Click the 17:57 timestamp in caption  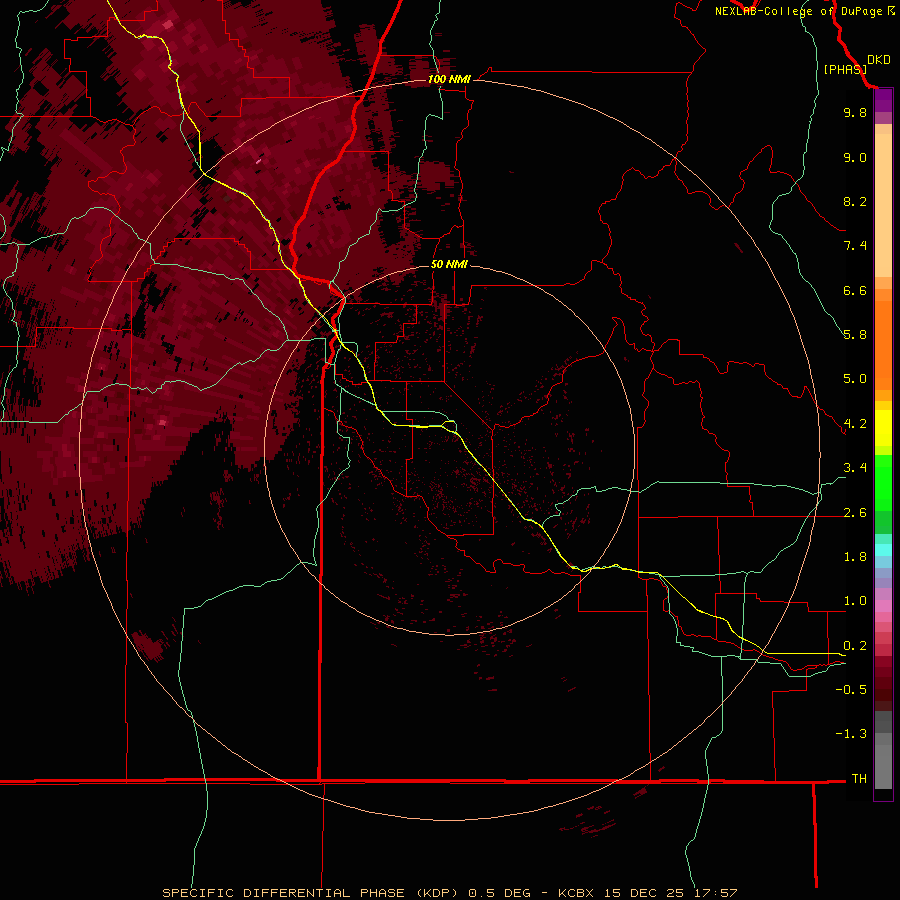[x=714, y=893]
